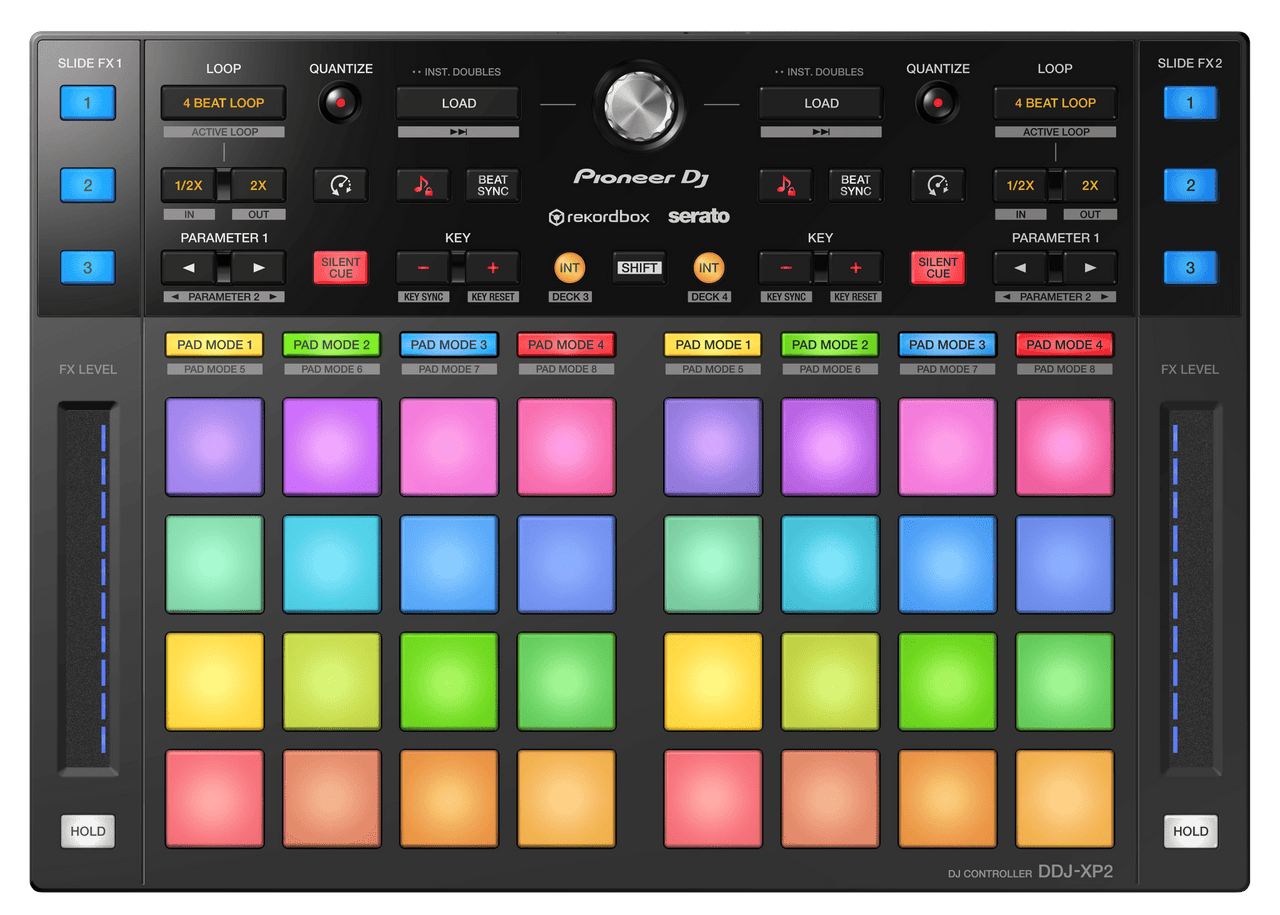Enable SILENT CUE on the left deck

tap(340, 268)
